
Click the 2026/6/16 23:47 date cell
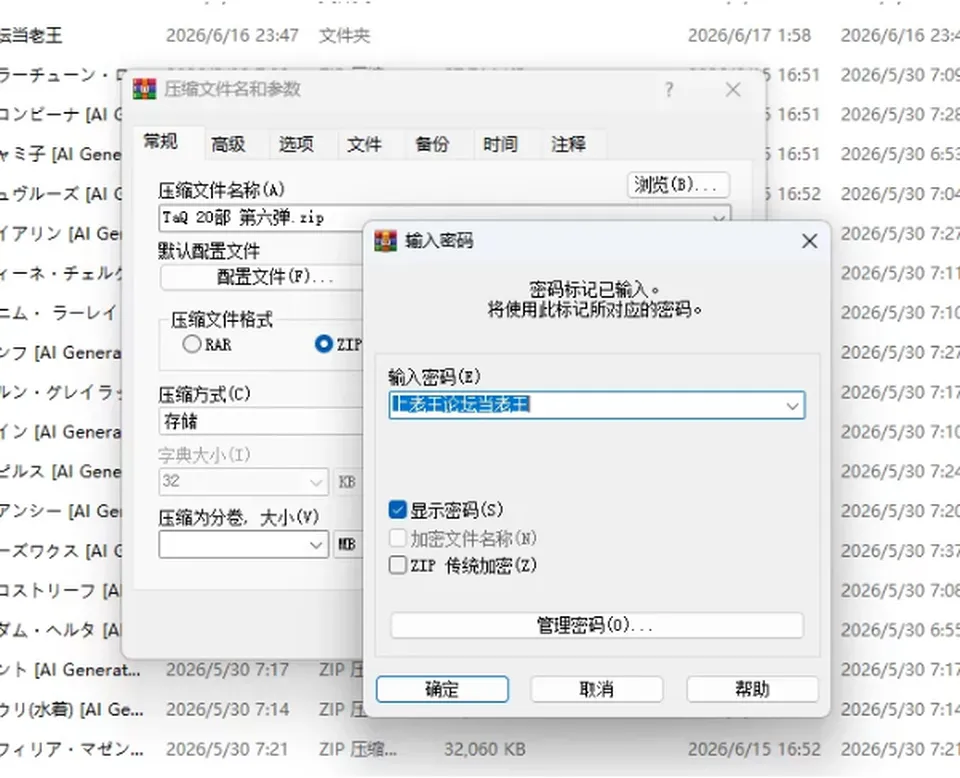(x=232, y=36)
